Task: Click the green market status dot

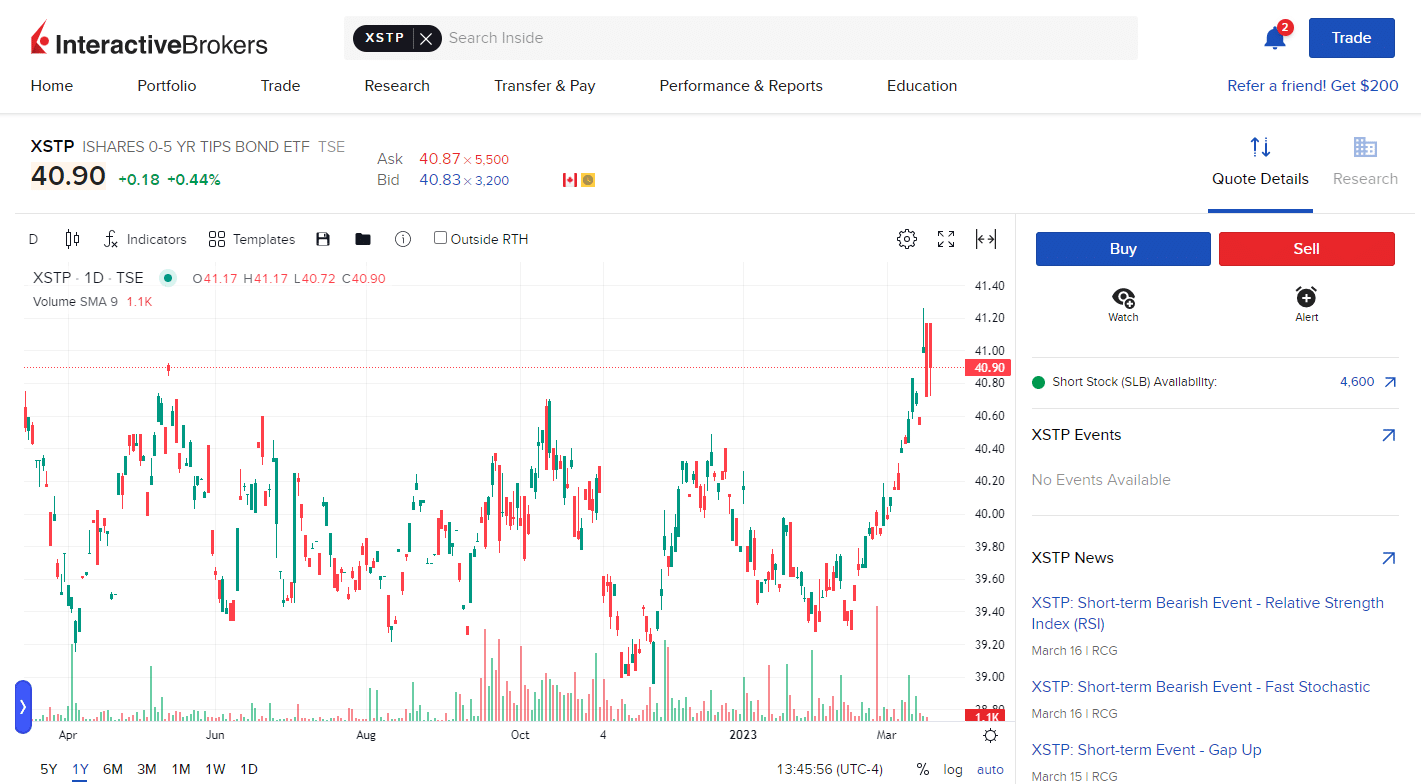Action: pyautogui.click(x=167, y=278)
